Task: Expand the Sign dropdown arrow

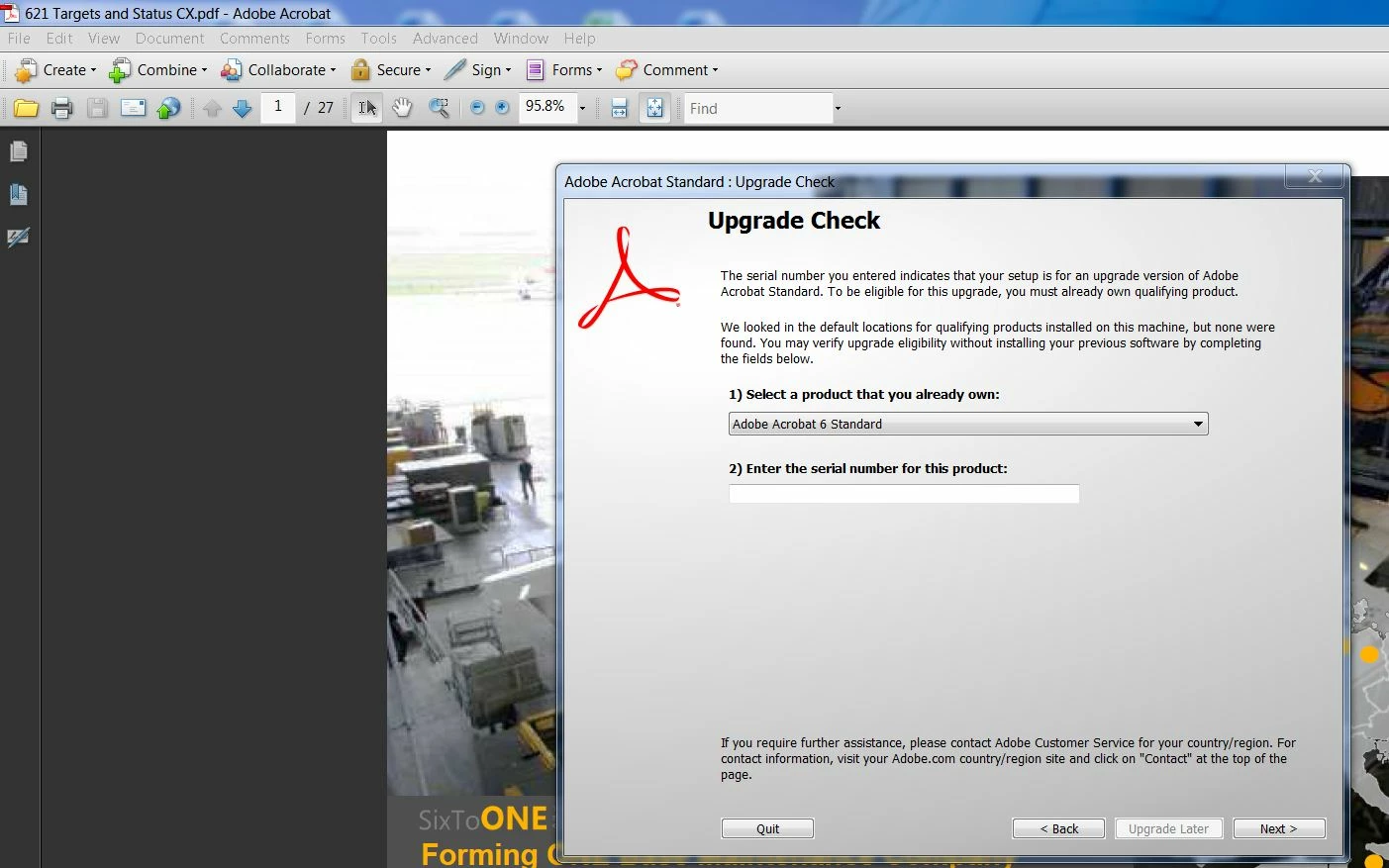Action: tap(508, 70)
